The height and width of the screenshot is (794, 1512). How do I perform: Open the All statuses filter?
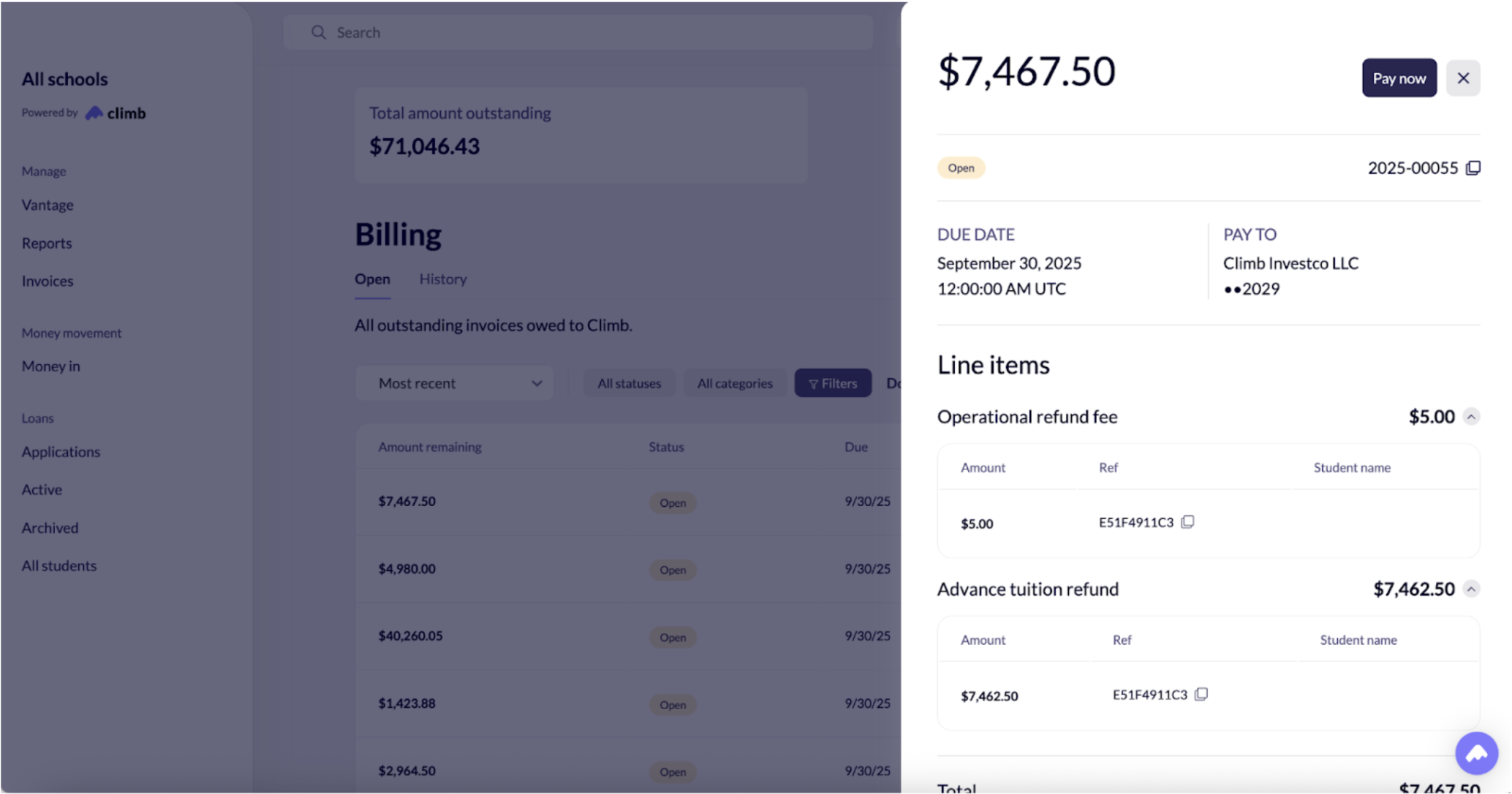[x=629, y=383]
